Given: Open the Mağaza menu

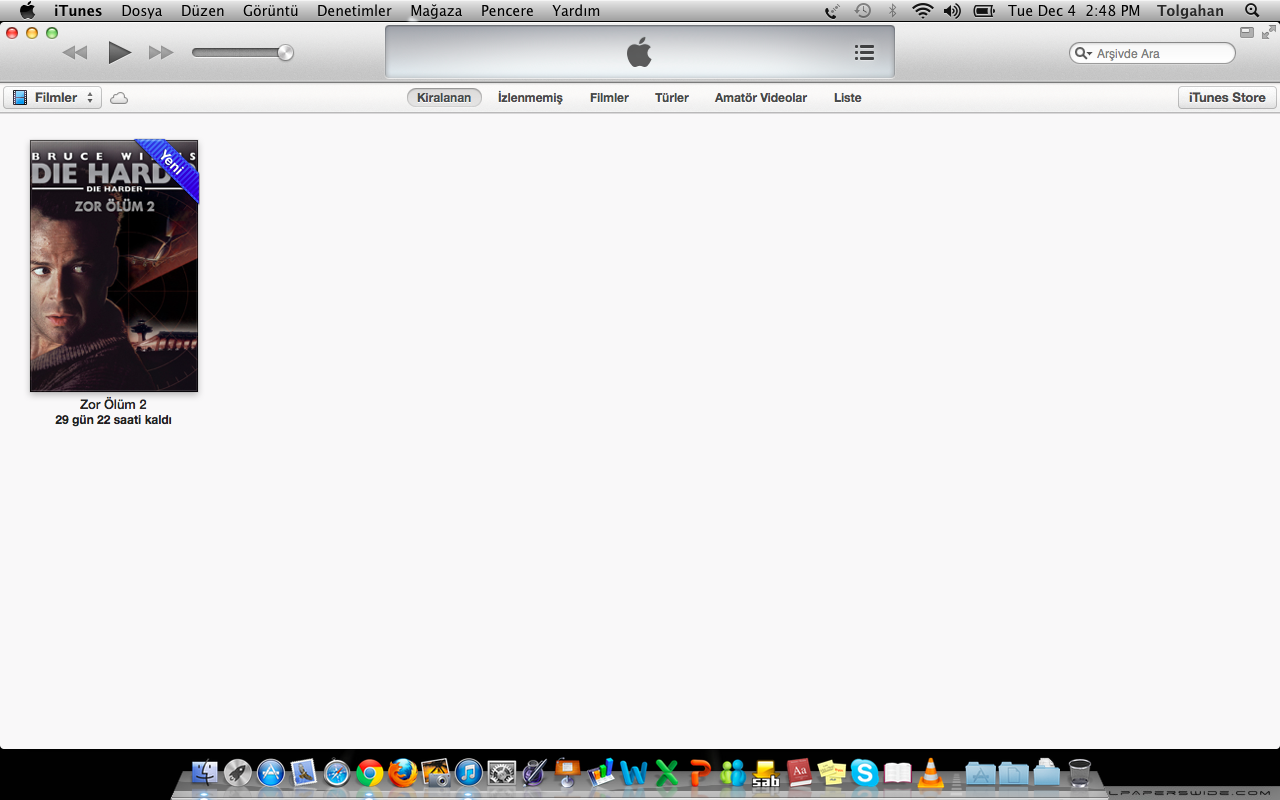Looking at the screenshot, I should pyautogui.click(x=436, y=11).
